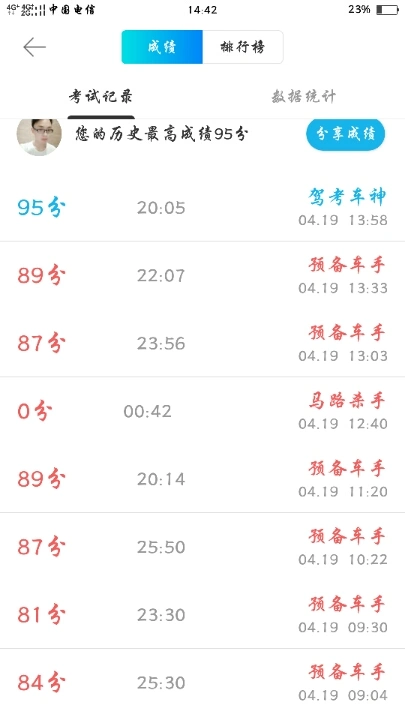Viewport: 405px width, 720px height.
Task: Tap the back arrow icon
Action: click(34, 47)
